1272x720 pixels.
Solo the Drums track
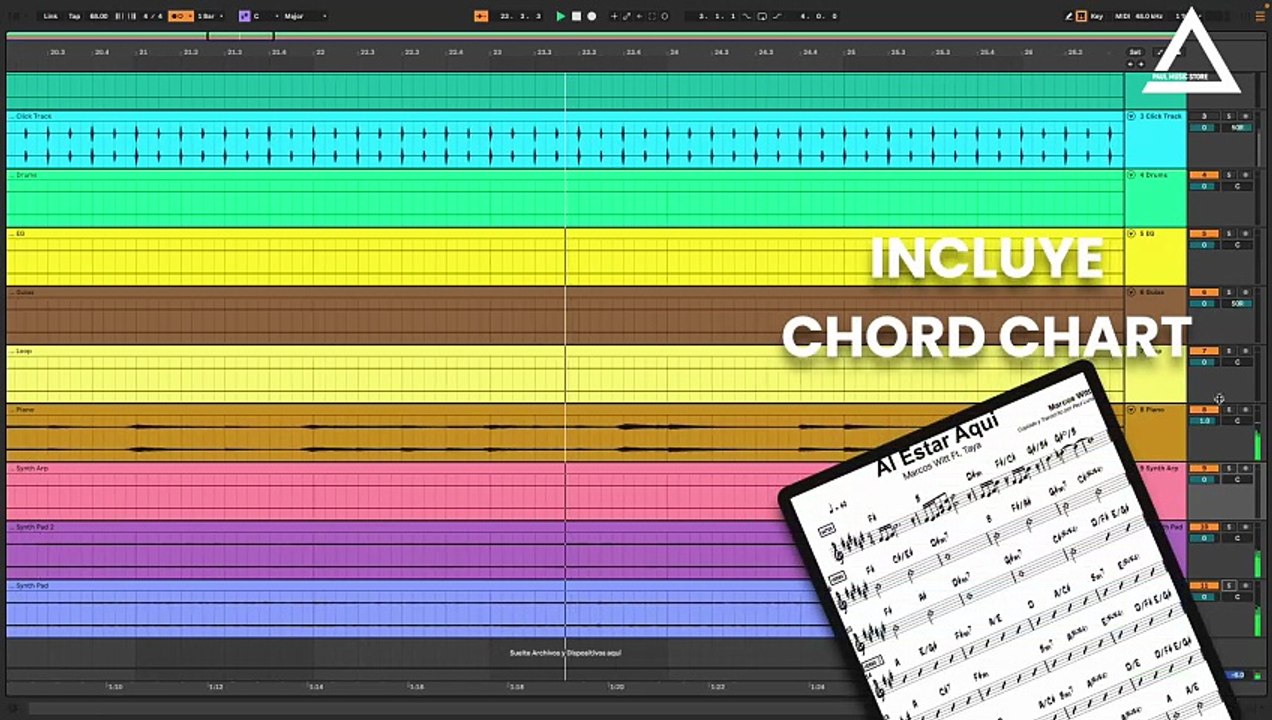point(1229,175)
